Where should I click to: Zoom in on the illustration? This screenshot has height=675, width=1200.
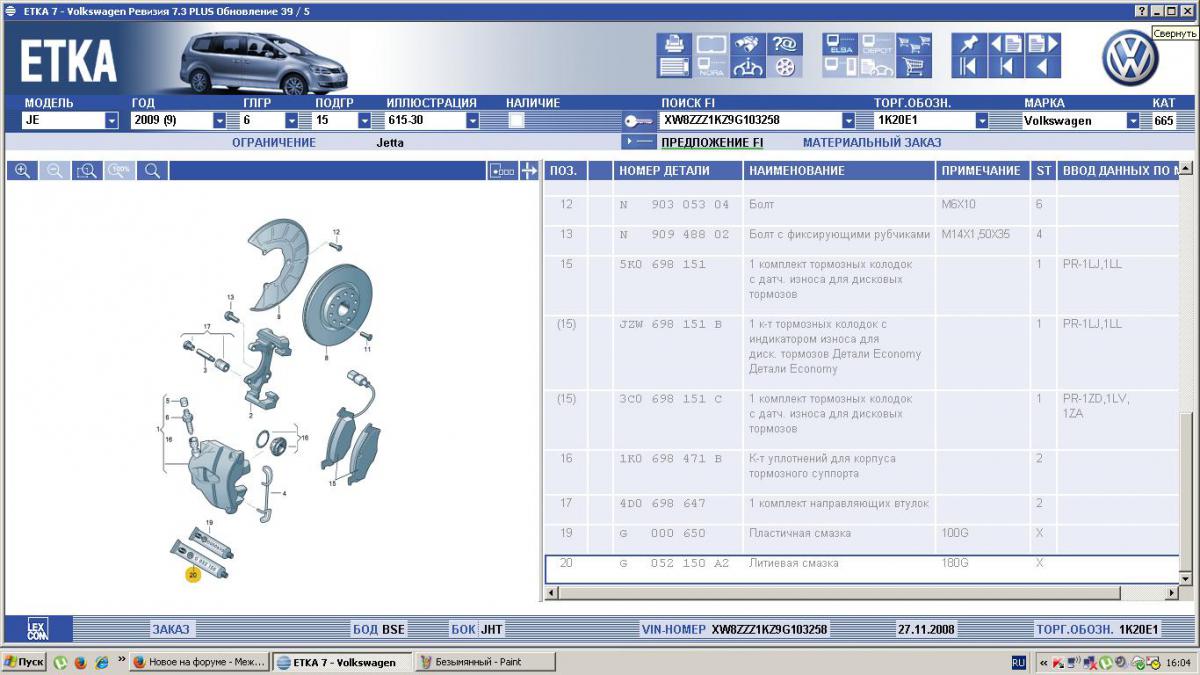click(22, 171)
